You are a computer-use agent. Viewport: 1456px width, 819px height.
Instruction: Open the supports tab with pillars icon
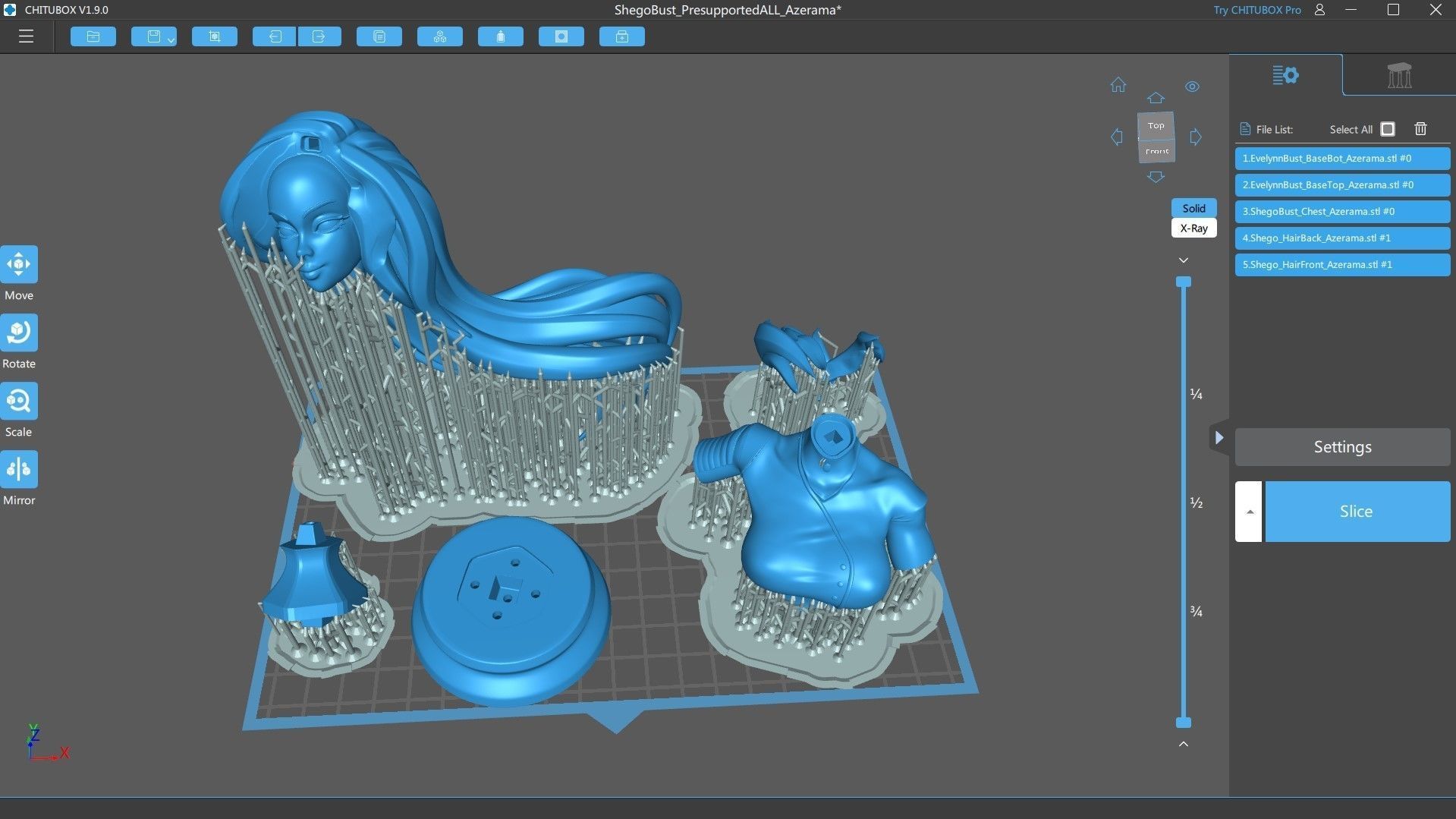coord(1399,75)
